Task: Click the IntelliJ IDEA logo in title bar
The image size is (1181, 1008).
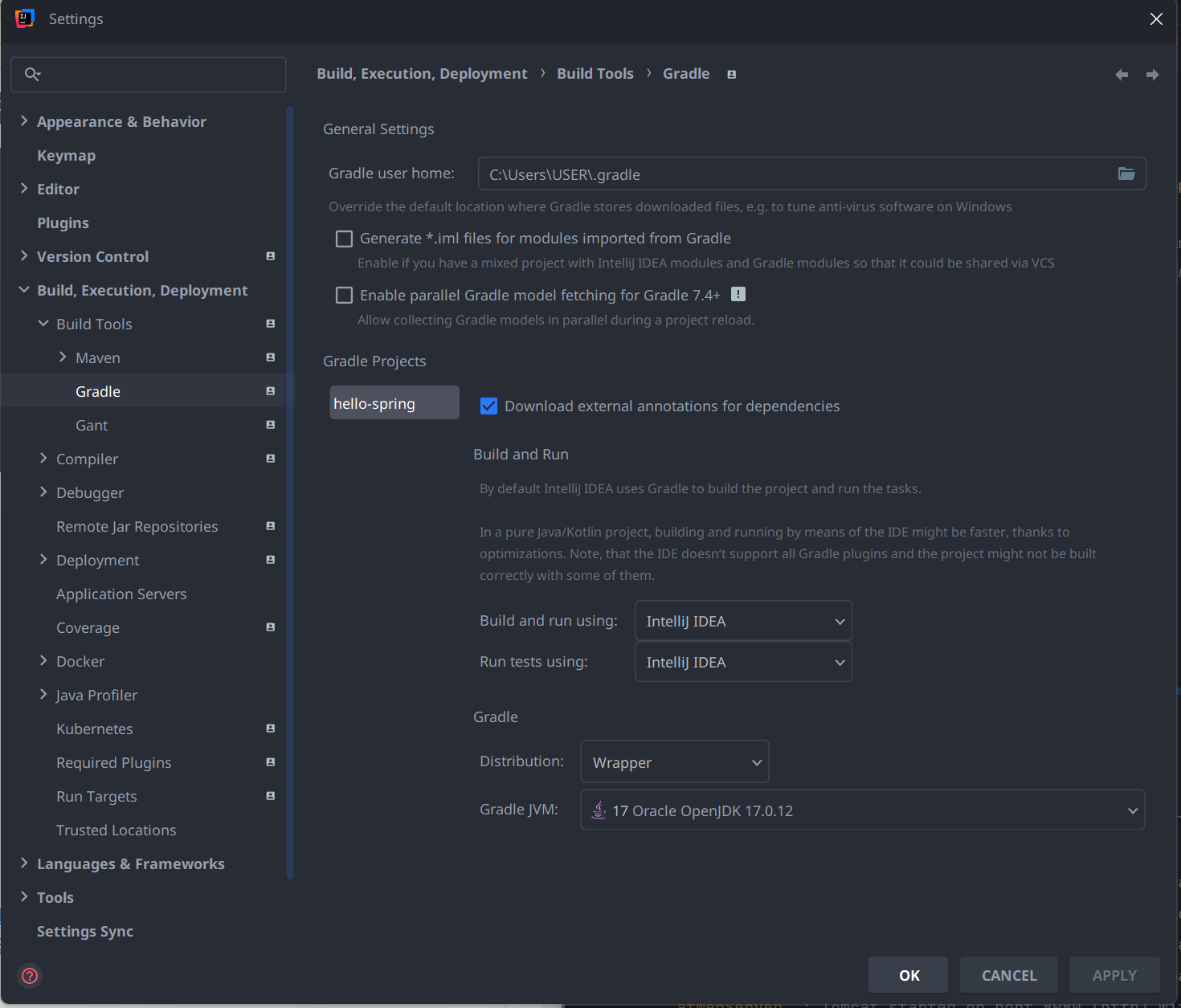Action: coord(25,18)
